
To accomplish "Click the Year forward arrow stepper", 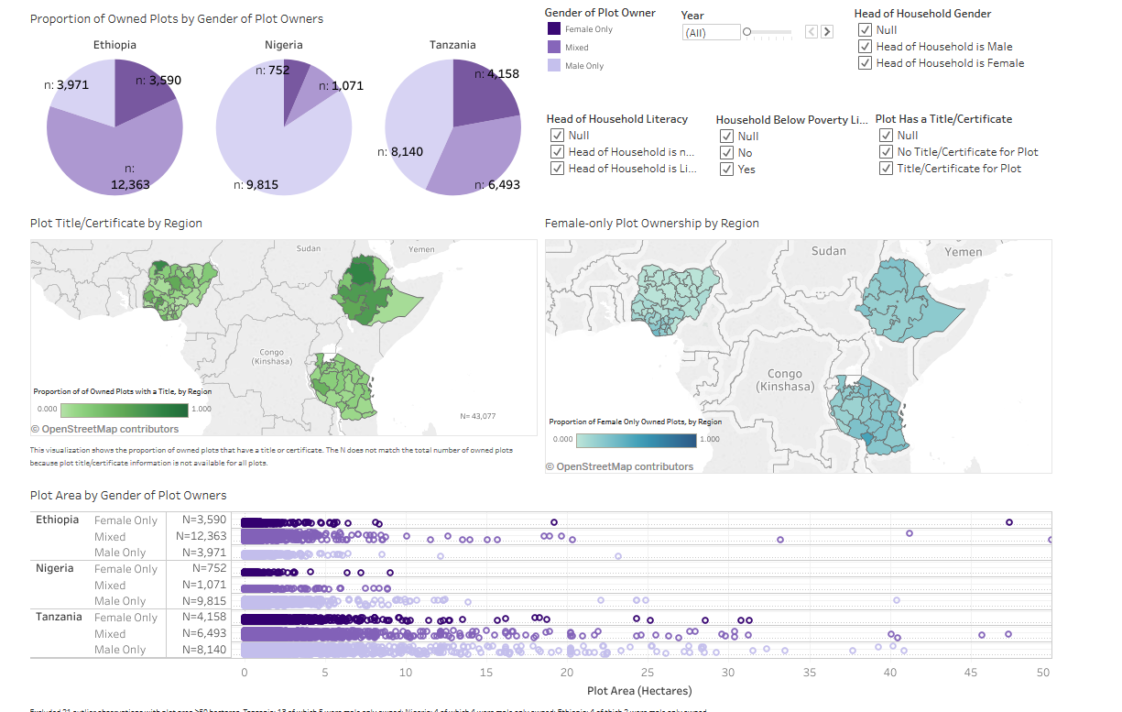I will (x=826, y=31).
